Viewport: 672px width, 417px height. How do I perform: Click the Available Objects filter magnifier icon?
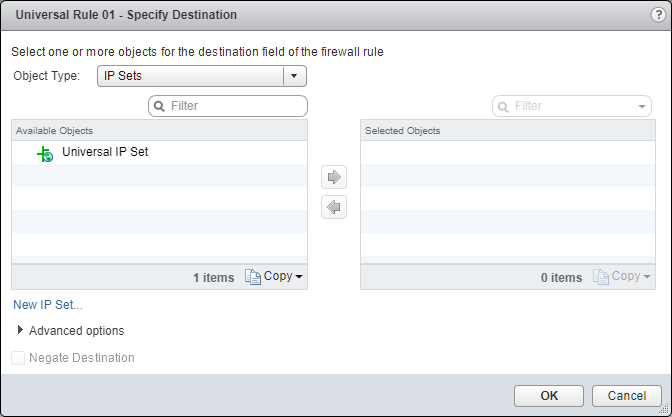160,106
